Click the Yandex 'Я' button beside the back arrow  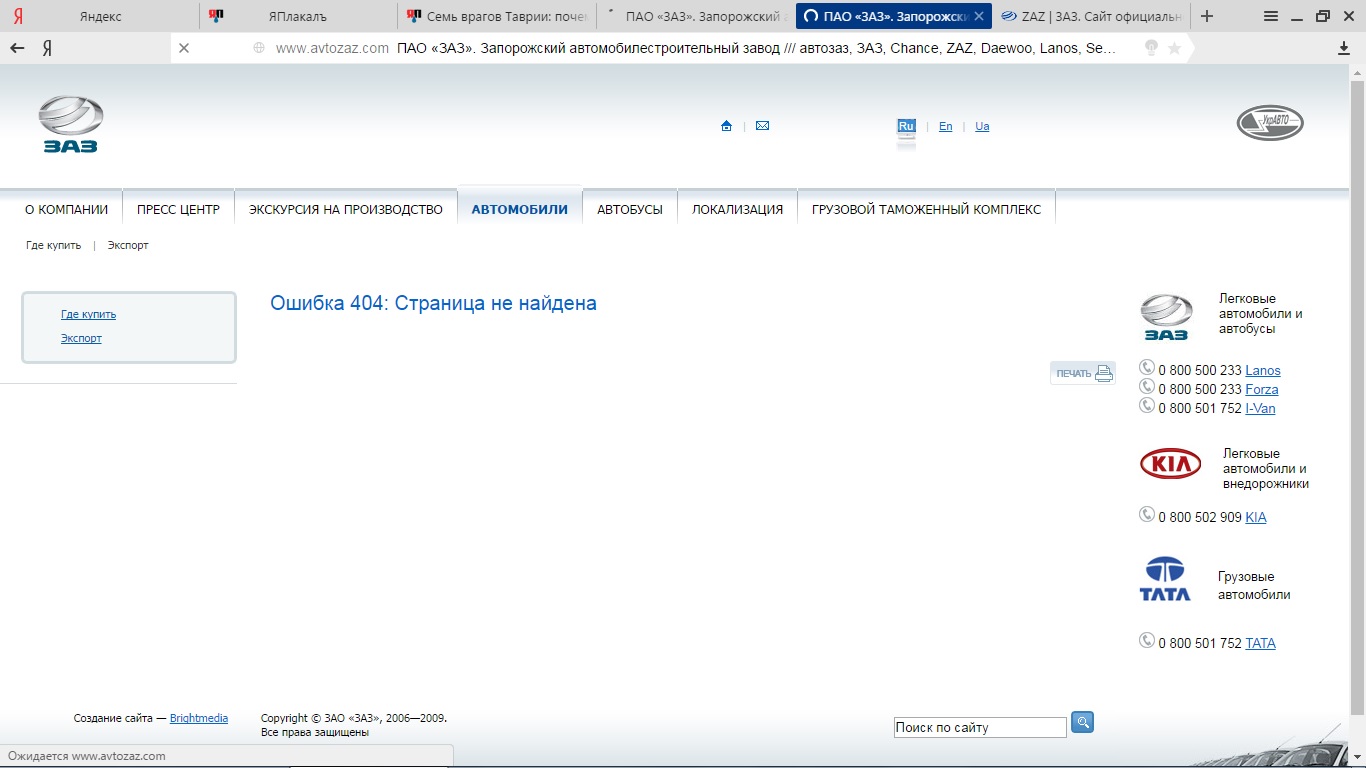coord(47,48)
